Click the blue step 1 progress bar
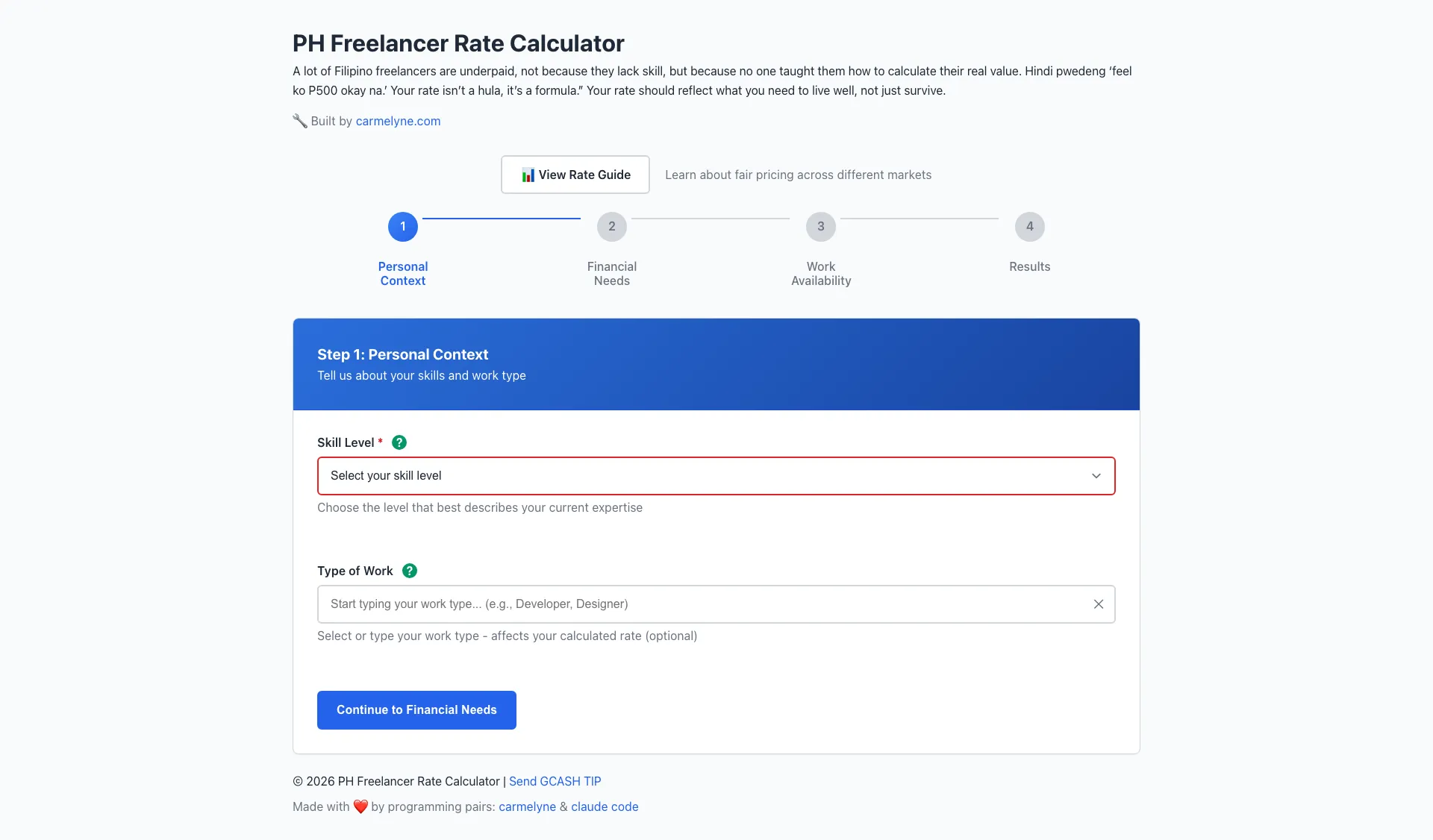 (x=502, y=218)
